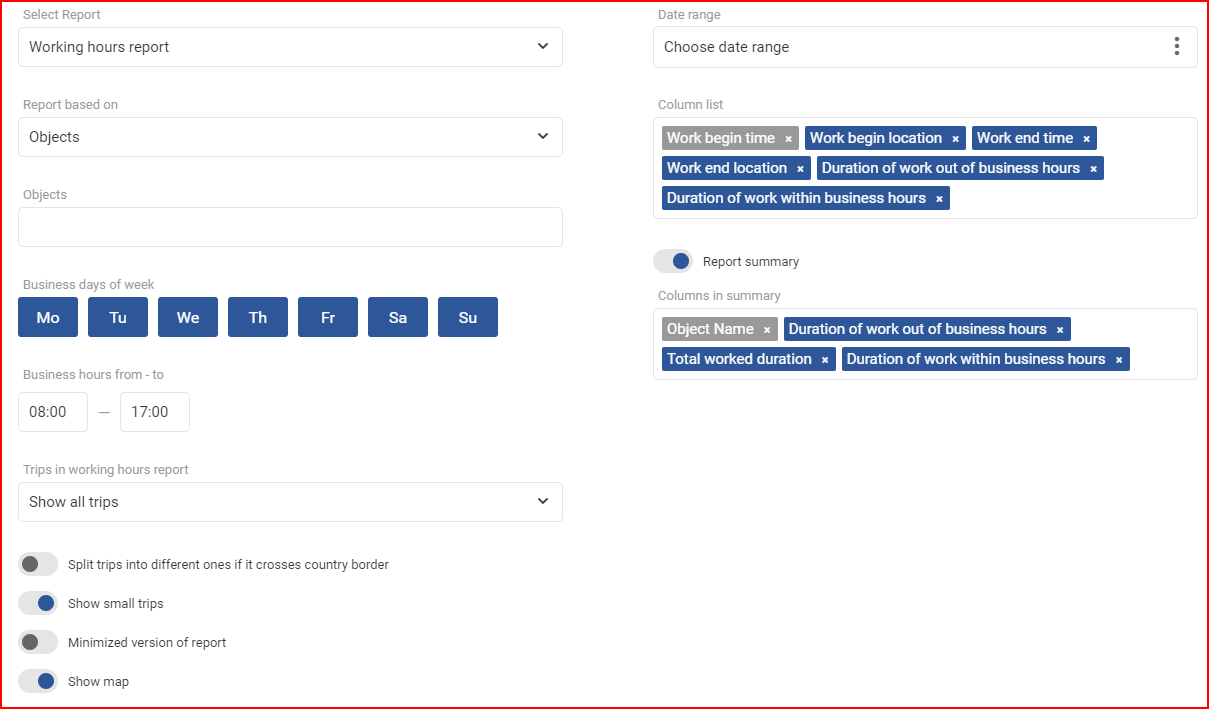Open the Select Report dropdown
The image size is (1209, 709).
pos(290,47)
